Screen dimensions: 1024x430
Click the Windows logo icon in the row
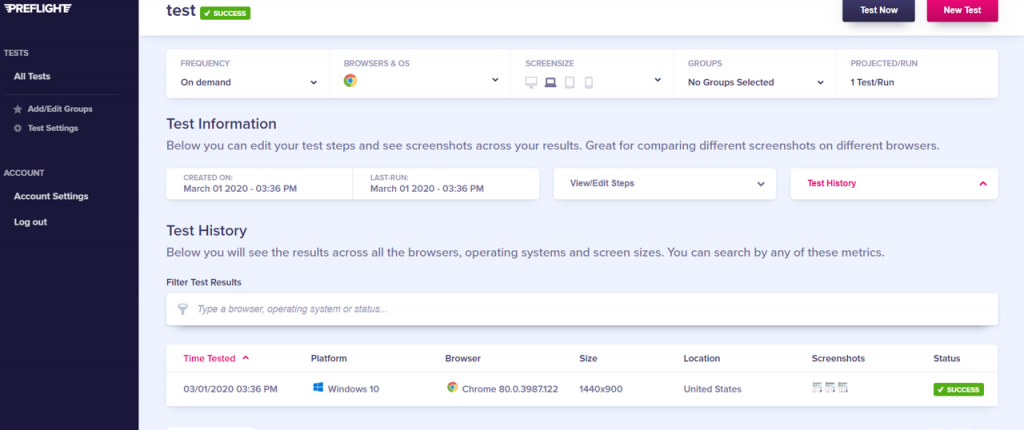pyautogui.click(x=318, y=388)
